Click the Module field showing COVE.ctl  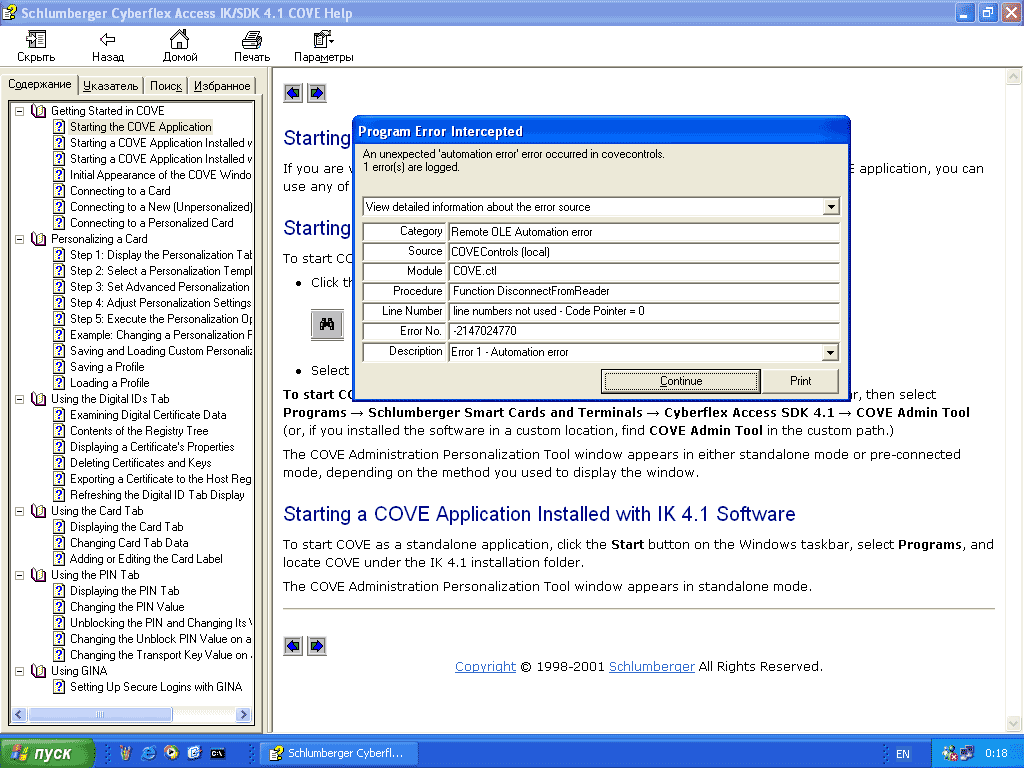tap(643, 271)
